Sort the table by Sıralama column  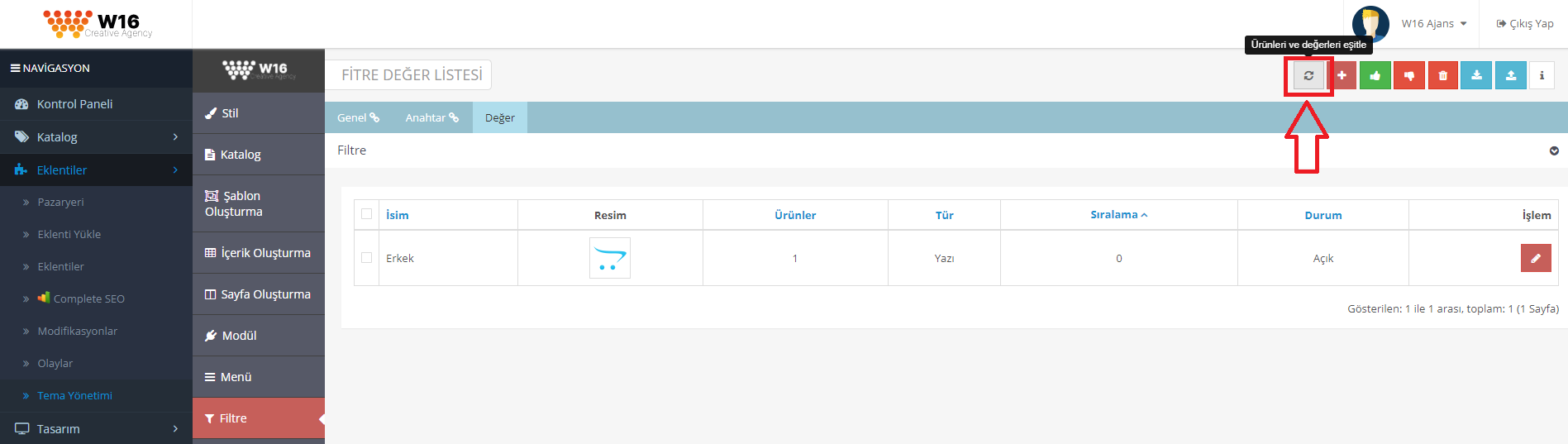(1118, 215)
